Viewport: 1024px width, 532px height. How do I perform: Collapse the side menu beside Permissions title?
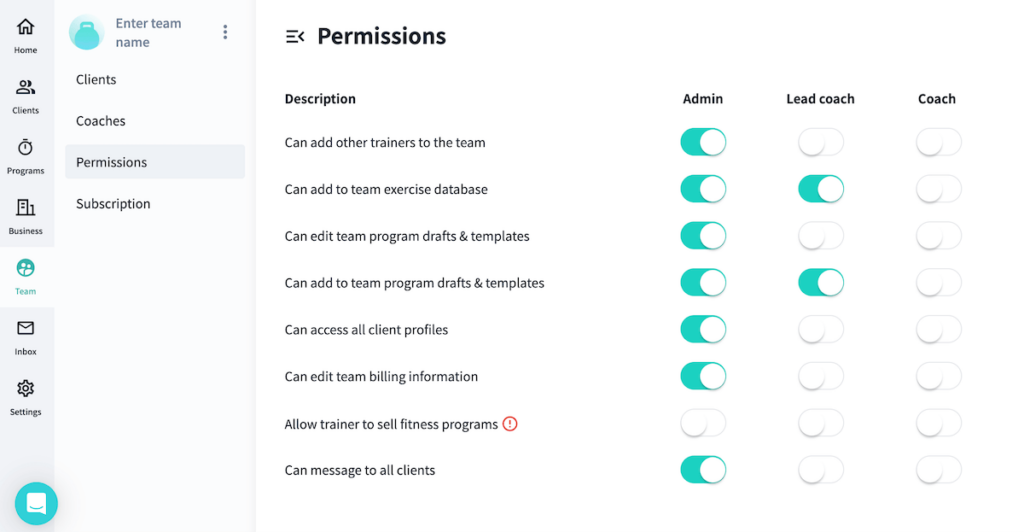click(x=295, y=37)
